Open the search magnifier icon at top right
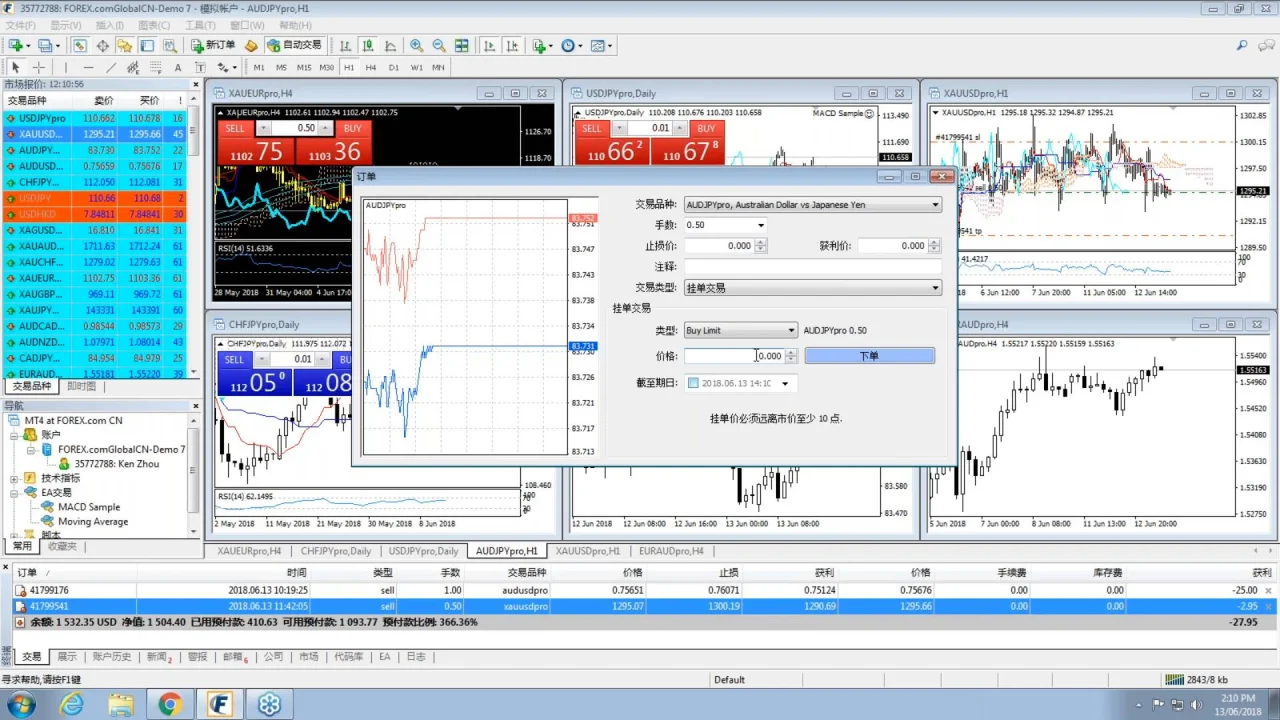 tap(1242, 45)
